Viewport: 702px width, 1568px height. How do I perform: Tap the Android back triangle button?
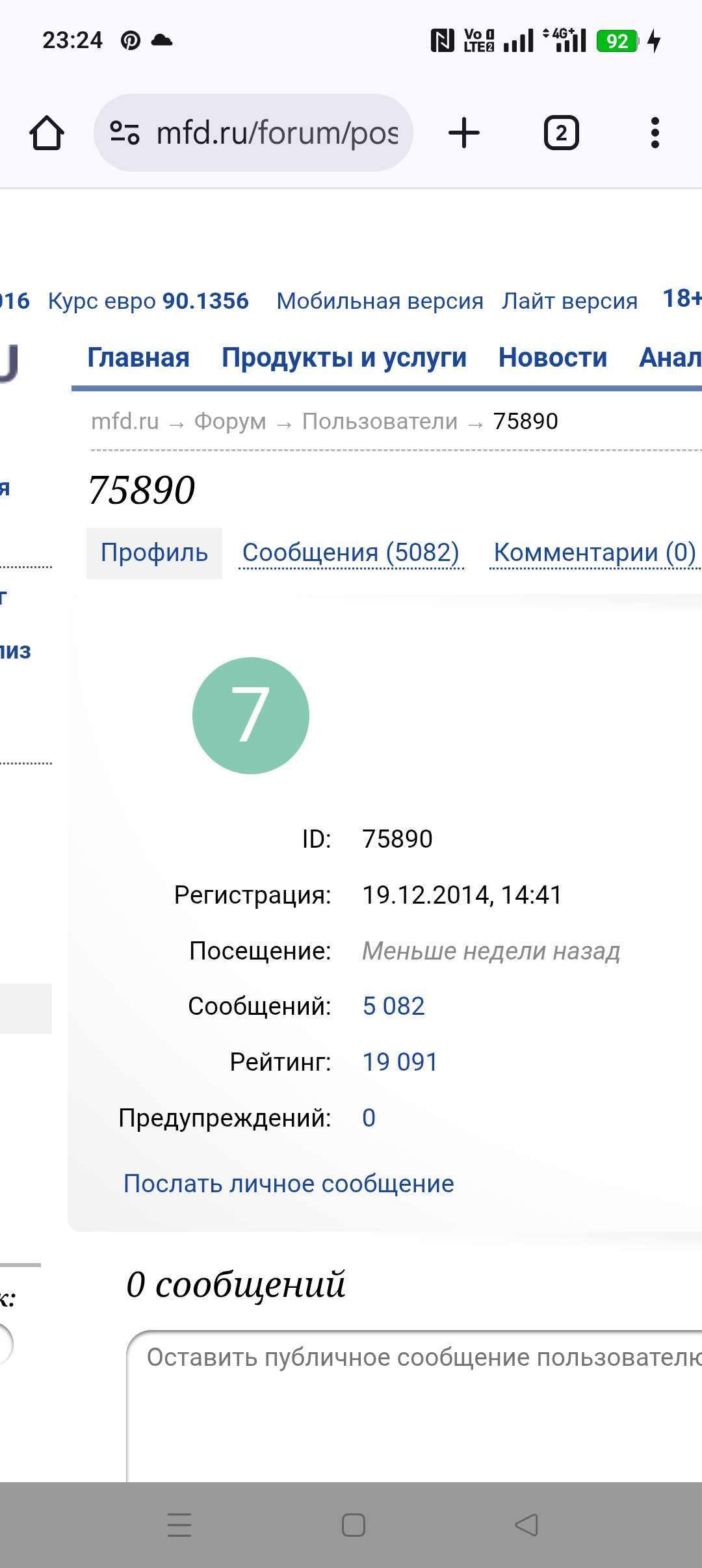tap(526, 1525)
